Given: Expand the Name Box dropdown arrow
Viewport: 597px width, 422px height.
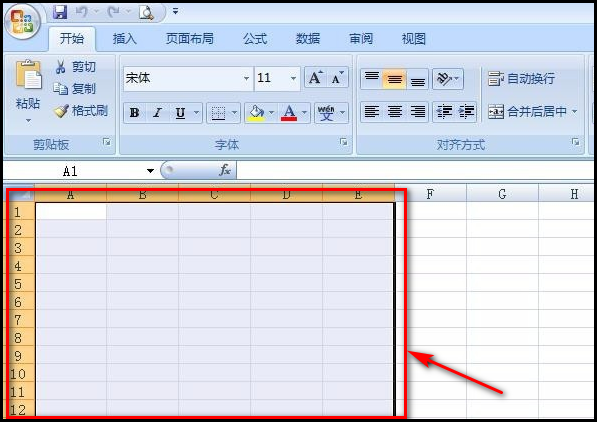Looking at the screenshot, I should 150,171.
